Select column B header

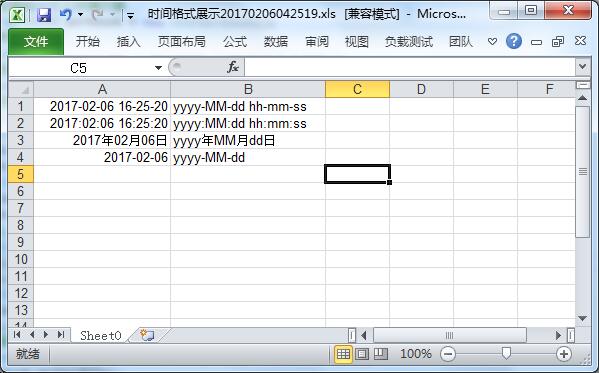coord(248,89)
